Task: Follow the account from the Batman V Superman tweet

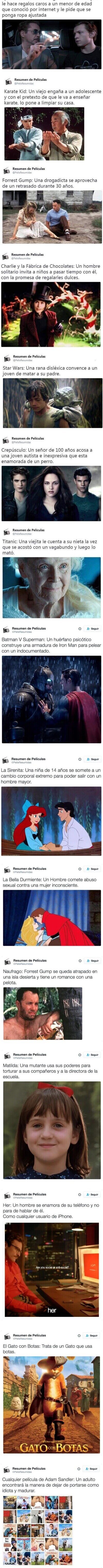Action: tap(93, 629)
